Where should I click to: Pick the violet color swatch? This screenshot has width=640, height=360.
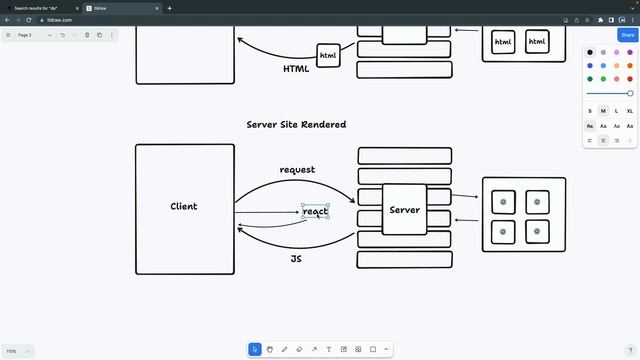(x=630, y=52)
